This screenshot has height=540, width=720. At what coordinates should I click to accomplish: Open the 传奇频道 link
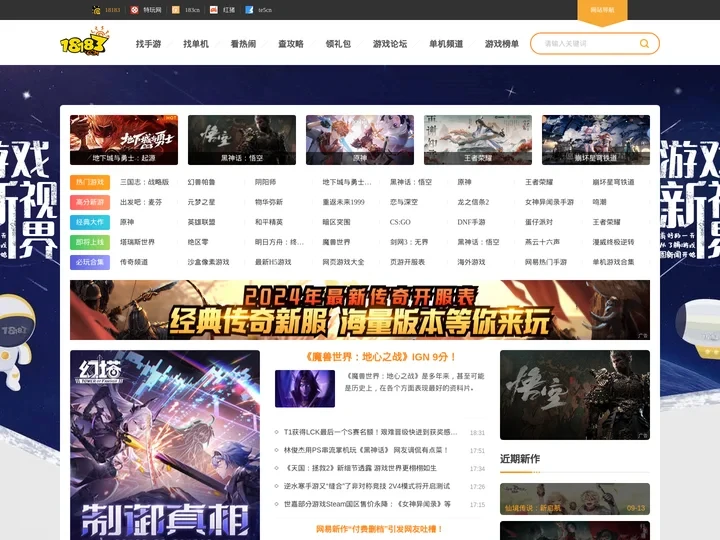pyautogui.click(x=134, y=262)
